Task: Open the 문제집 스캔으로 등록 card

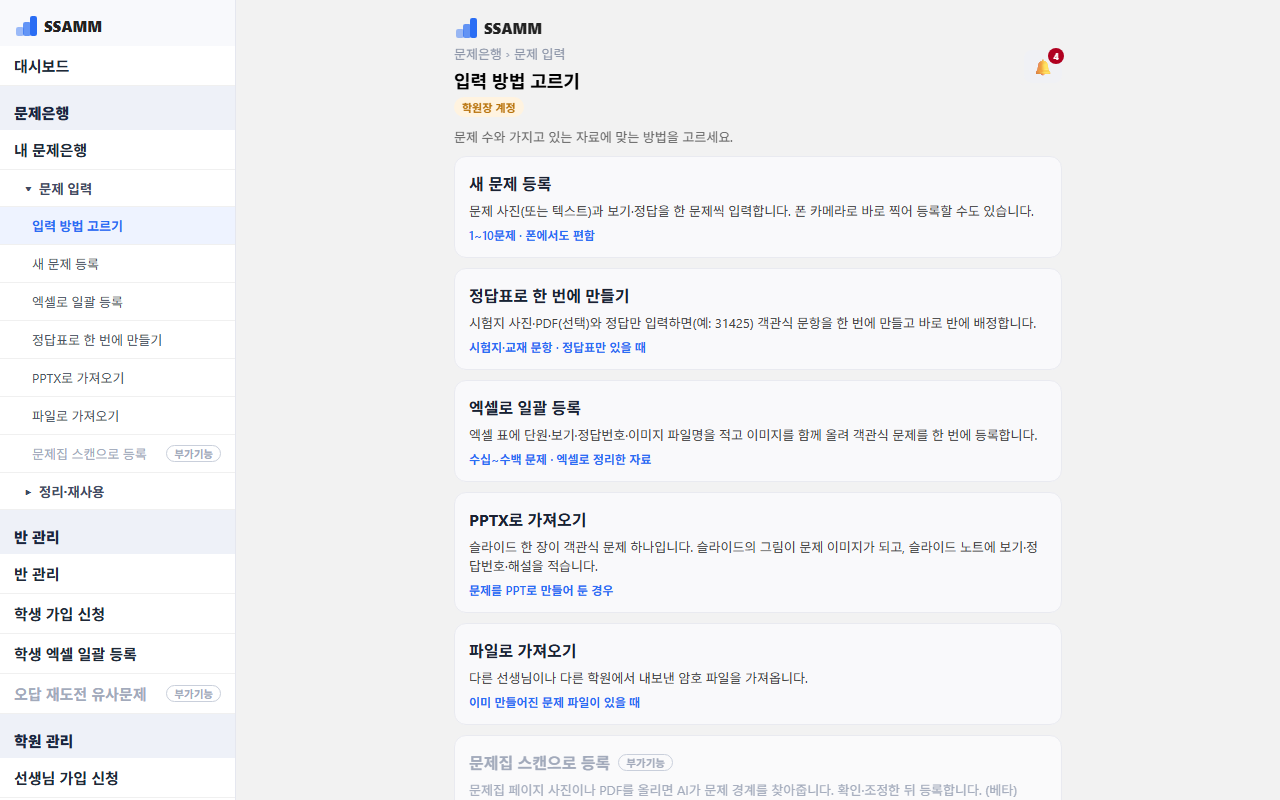Action: 757,768
